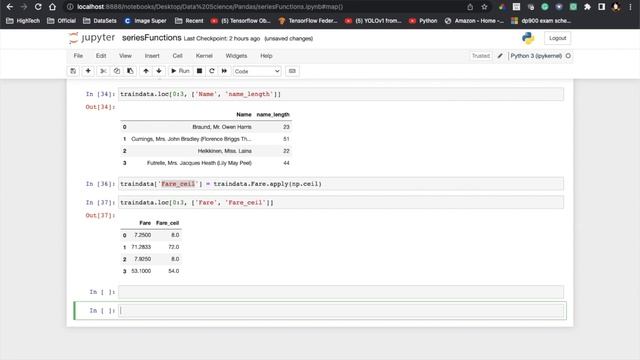Click the user profile avatar
Viewport: 640px width, 360px height.
click(x=616, y=7)
